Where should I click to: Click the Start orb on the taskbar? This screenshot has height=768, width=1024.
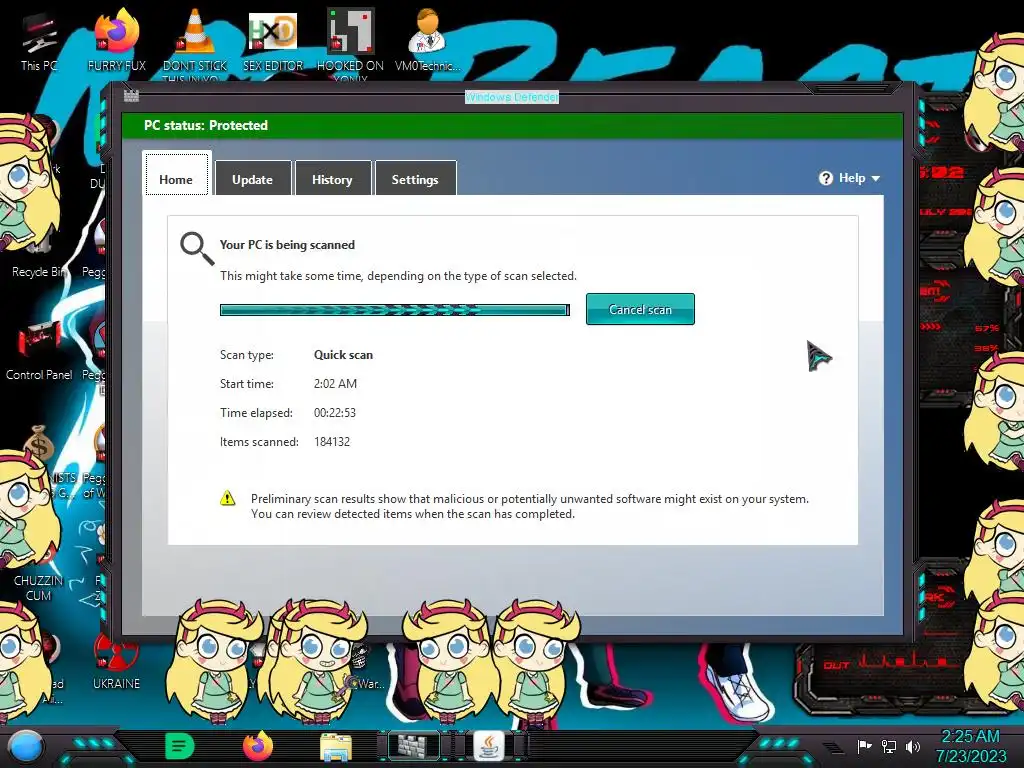click(27, 746)
